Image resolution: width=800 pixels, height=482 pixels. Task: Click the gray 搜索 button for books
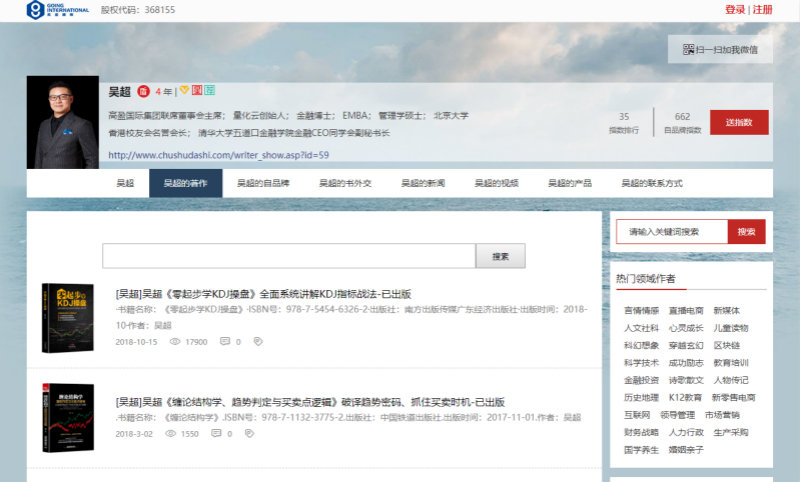click(500, 256)
